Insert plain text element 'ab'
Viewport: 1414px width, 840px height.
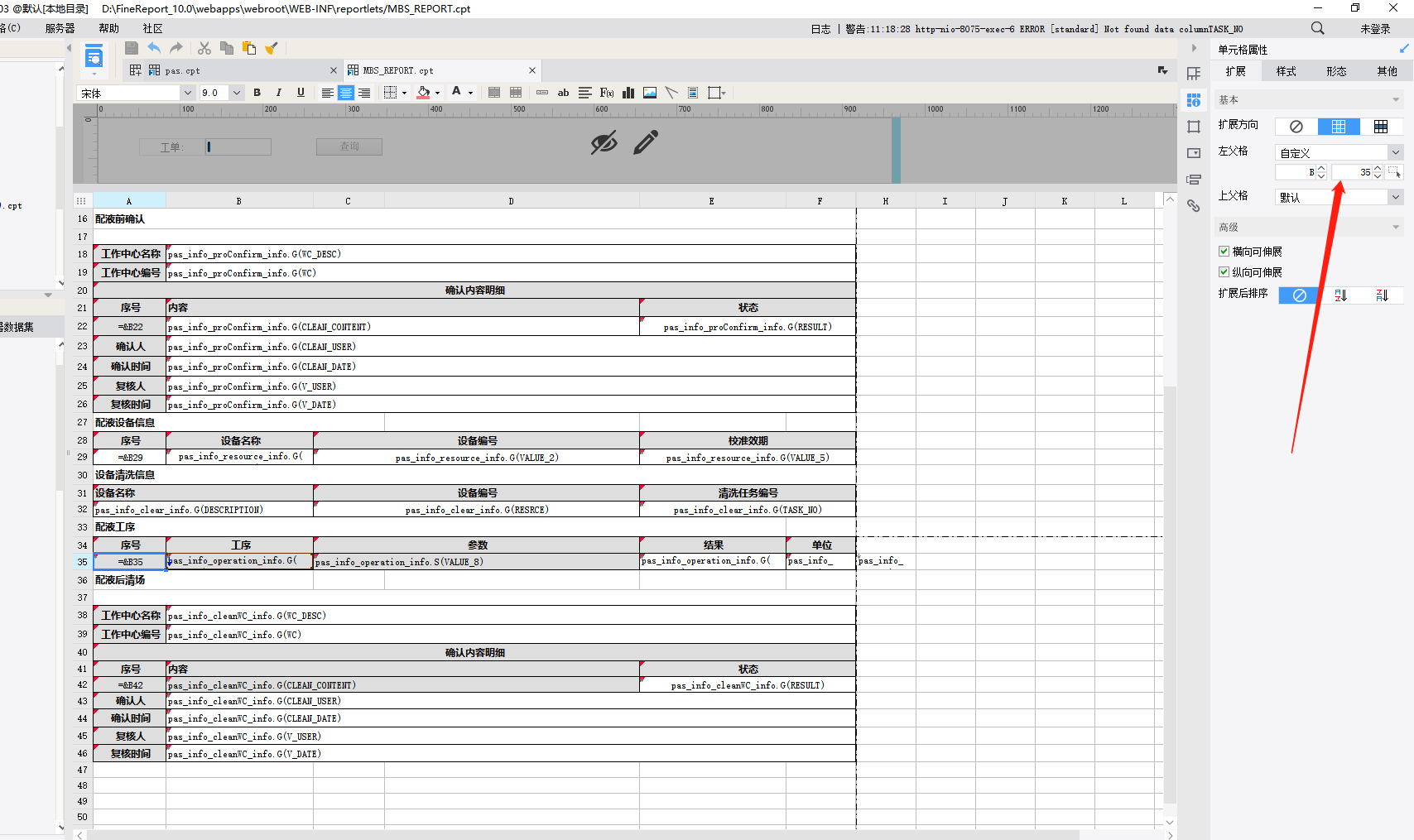click(564, 93)
